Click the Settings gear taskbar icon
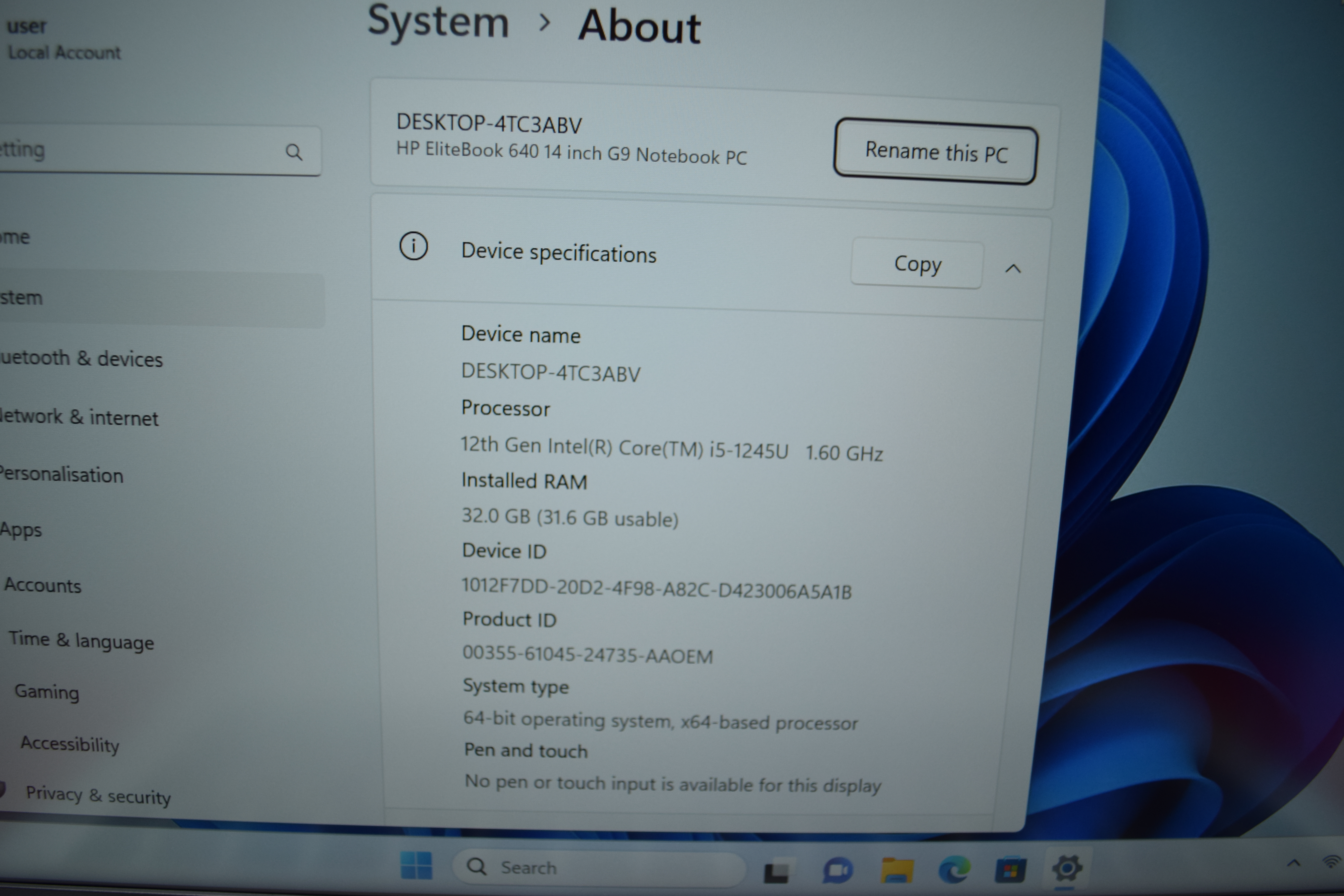The height and width of the screenshot is (896, 1344). click(1067, 869)
